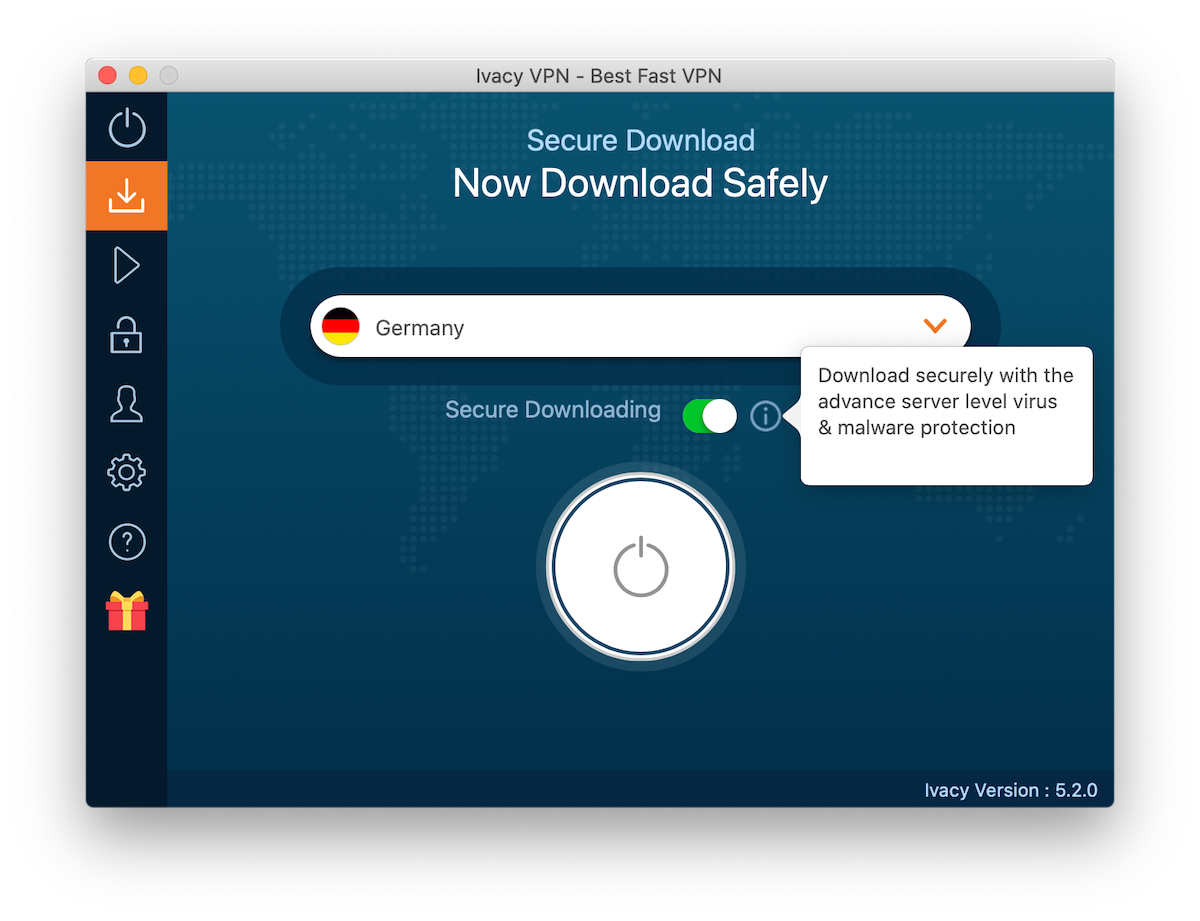Open the Streaming play icon tab

[x=127, y=266]
